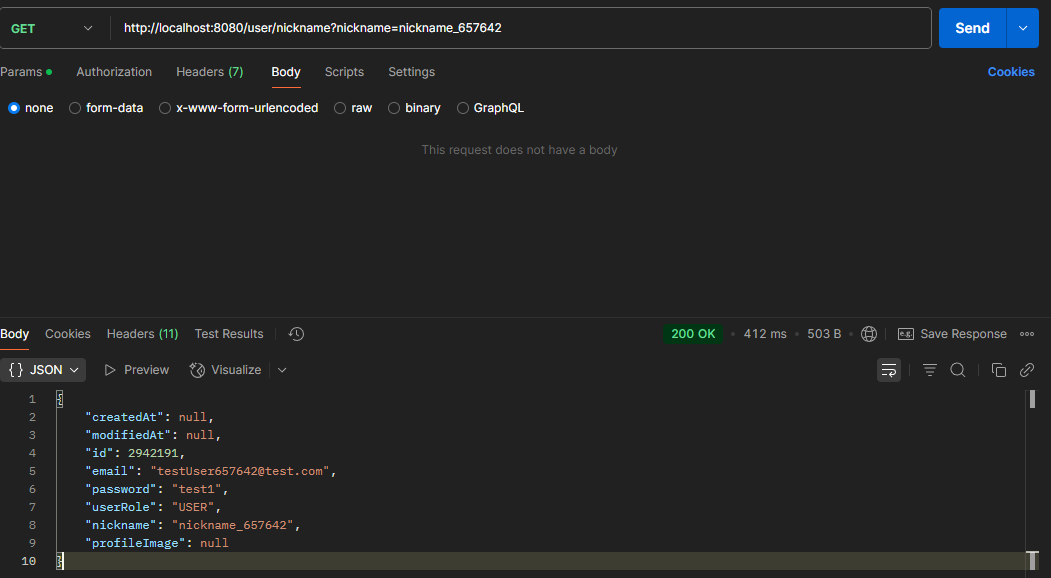Open the JSON format dropdown
This screenshot has width=1051, height=578.
point(43,370)
